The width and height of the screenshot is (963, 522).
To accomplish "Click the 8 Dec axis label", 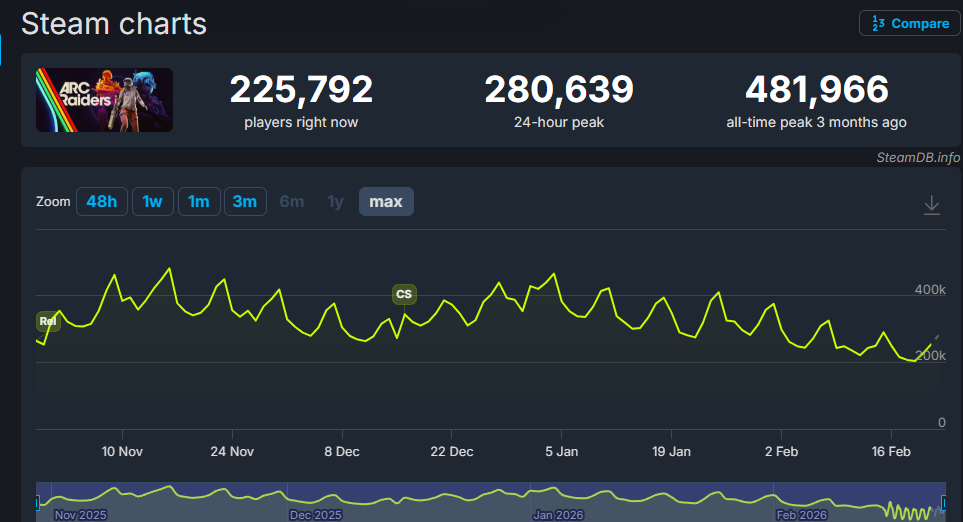I will pyautogui.click(x=342, y=451).
